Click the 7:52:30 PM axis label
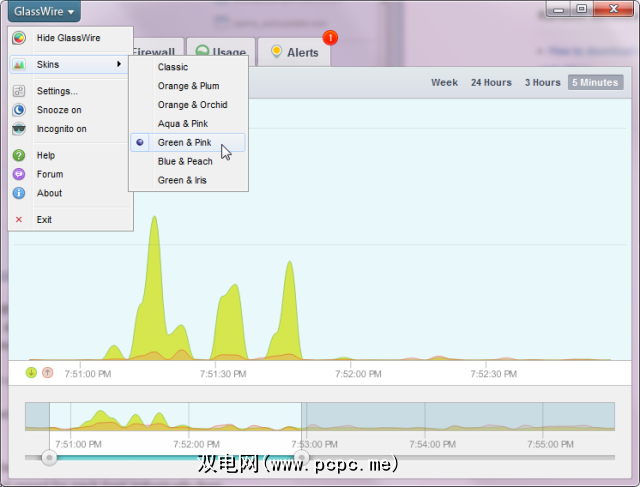 [493, 374]
